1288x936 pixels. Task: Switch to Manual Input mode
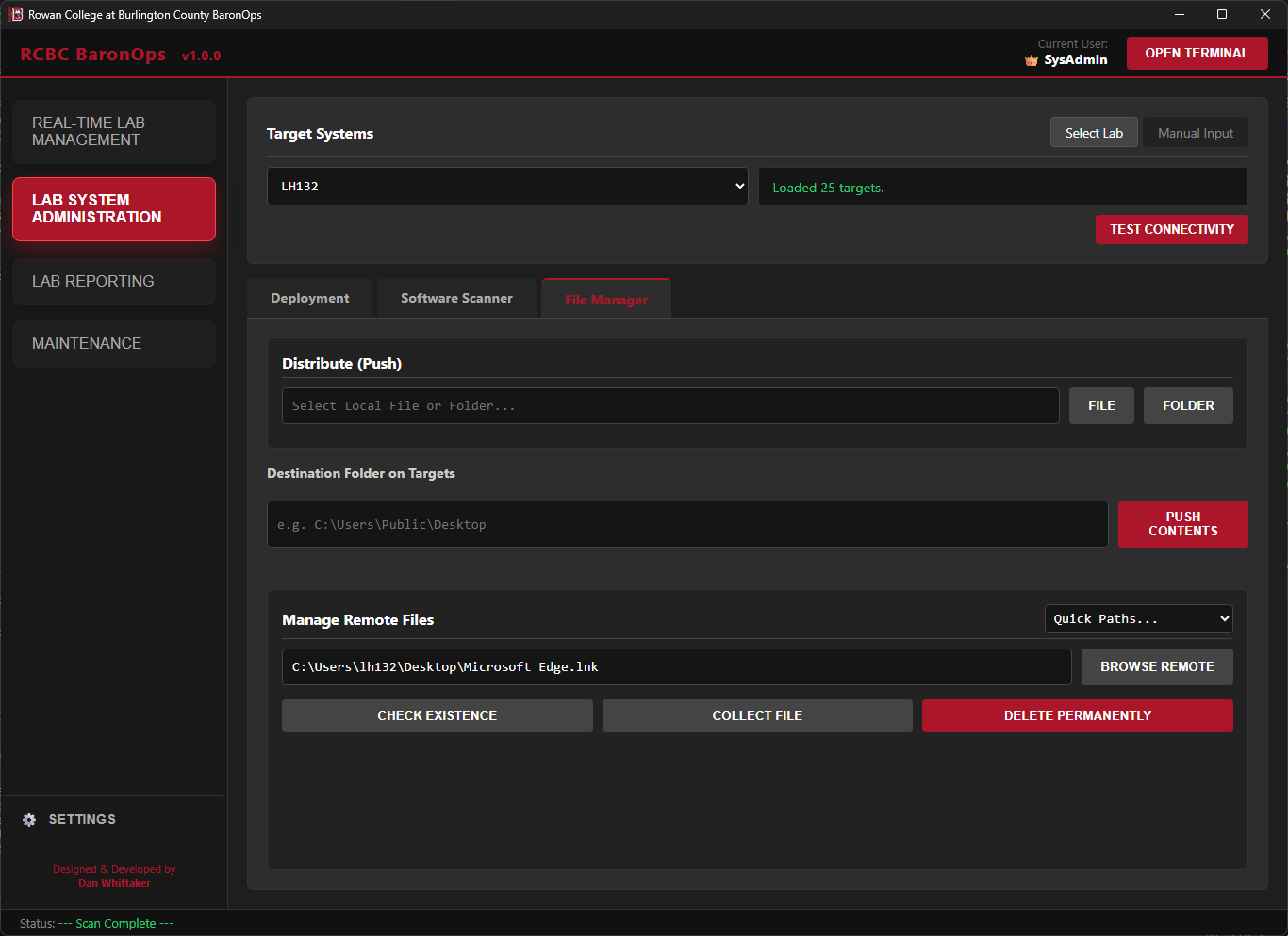(x=1195, y=132)
